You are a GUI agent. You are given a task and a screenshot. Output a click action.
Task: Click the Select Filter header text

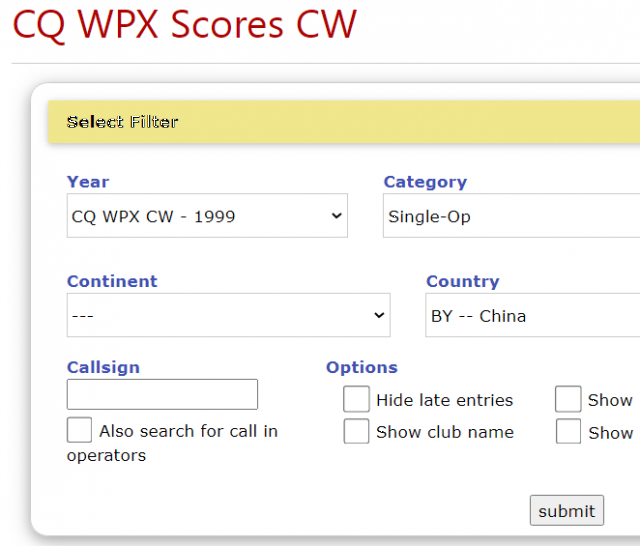(122, 122)
